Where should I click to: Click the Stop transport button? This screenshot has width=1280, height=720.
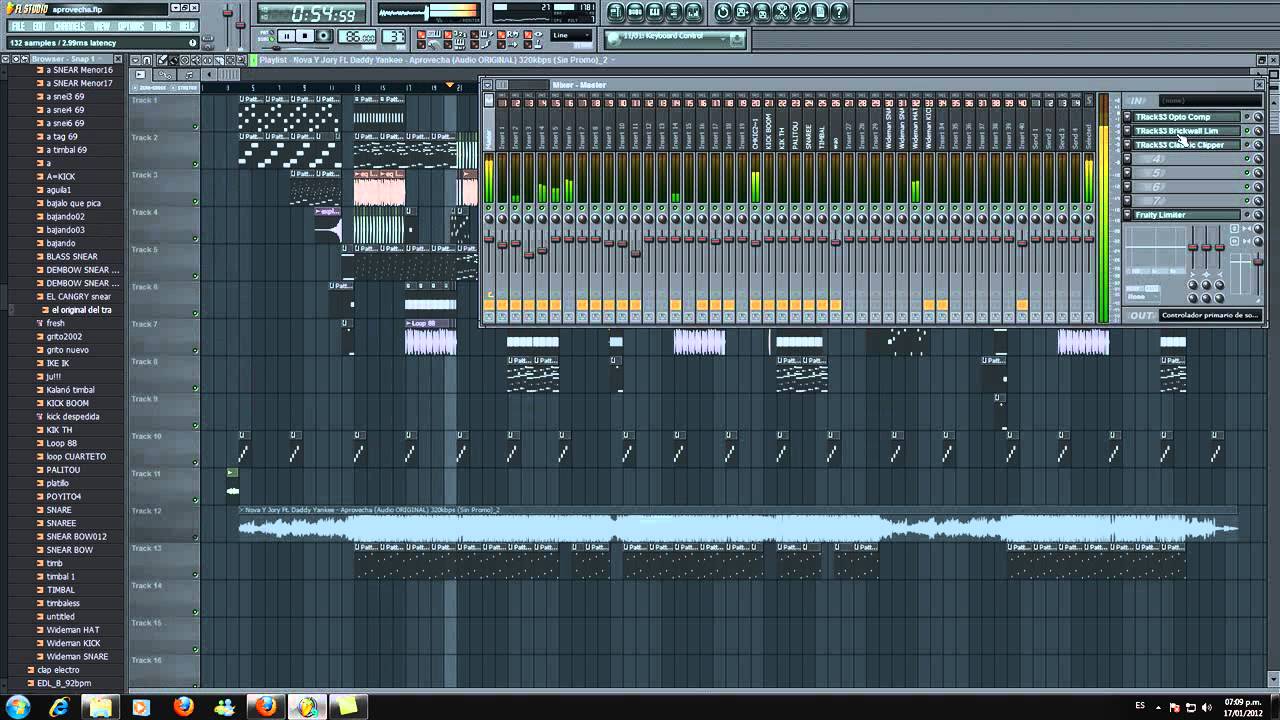[x=305, y=37]
